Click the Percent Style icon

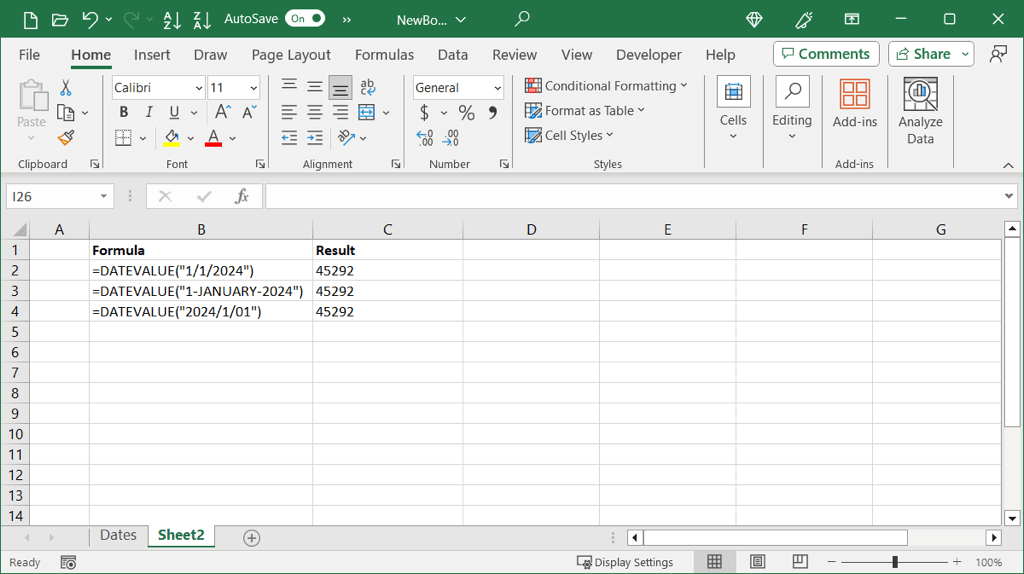(x=466, y=113)
